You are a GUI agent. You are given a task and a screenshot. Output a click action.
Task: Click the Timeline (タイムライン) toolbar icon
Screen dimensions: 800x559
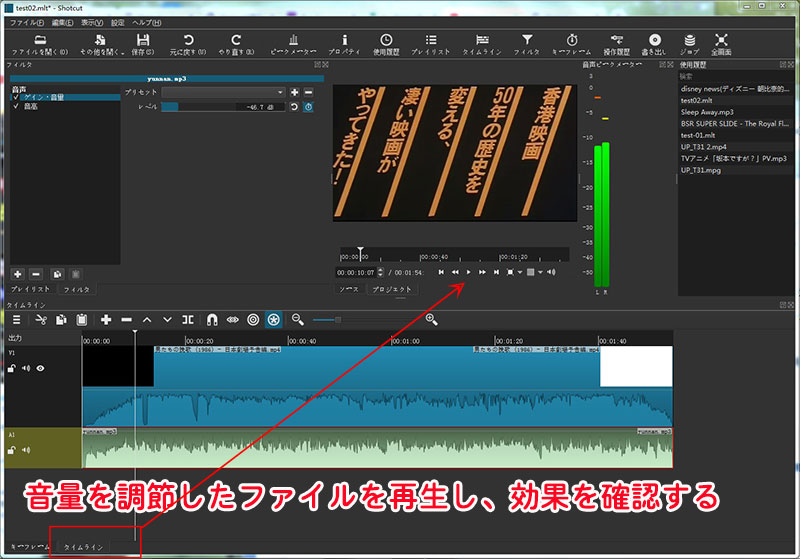point(482,40)
